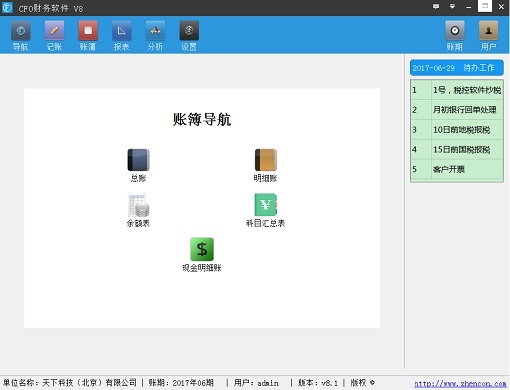Open the www.zhencon.com link

pyautogui.click(x=460, y=383)
